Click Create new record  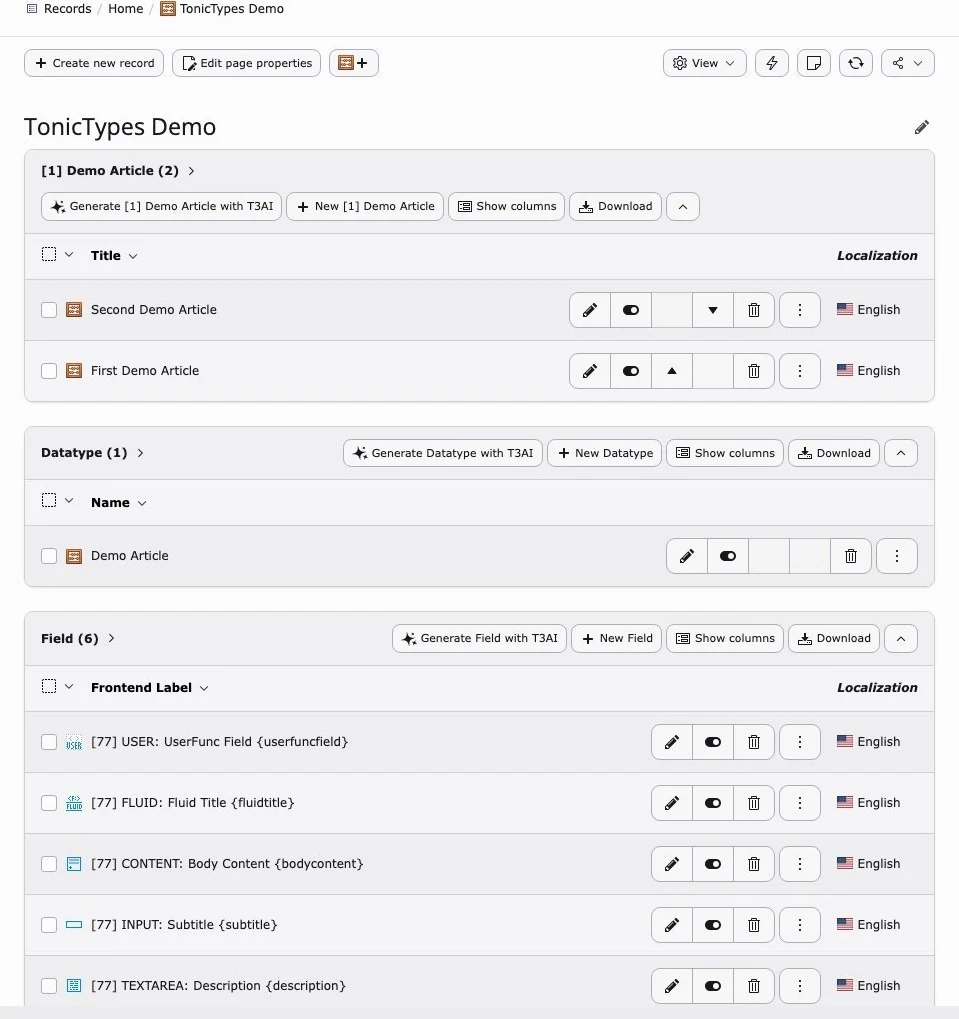pos(94,63)
